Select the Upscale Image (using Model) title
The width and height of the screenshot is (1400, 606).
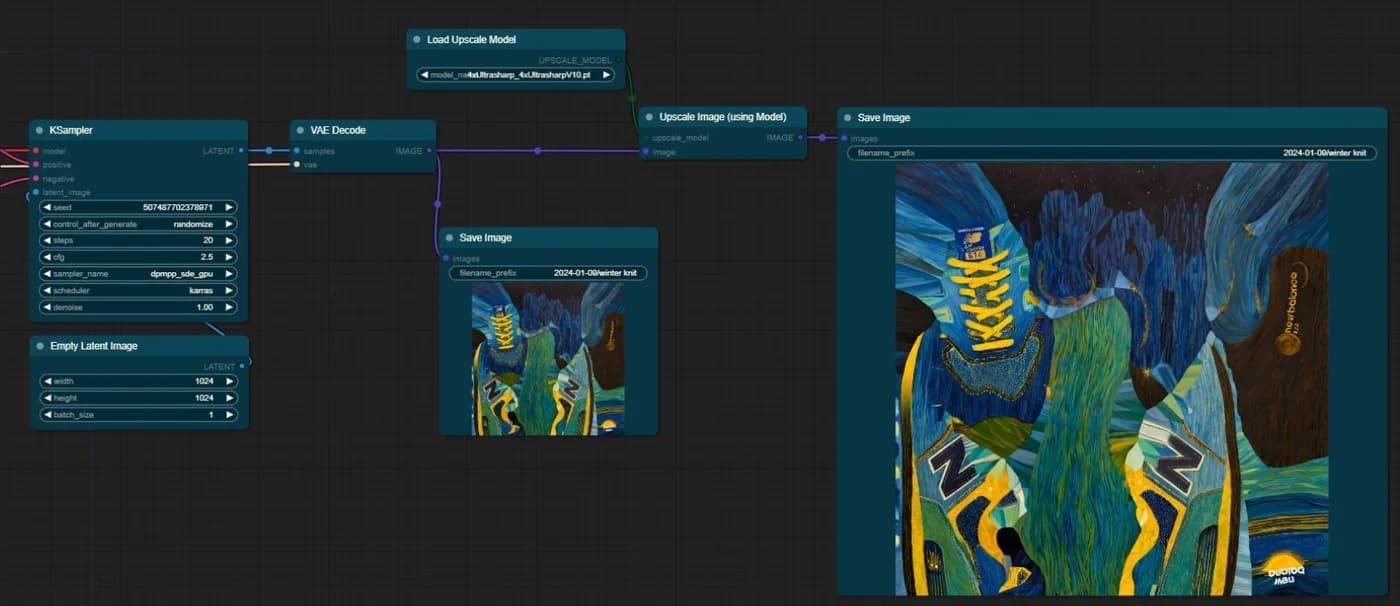(723, 117)
